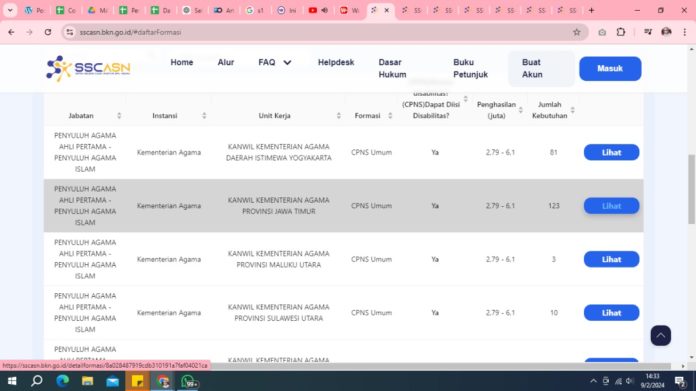
Task: Sort by the Jumlah Kebutuhan column arrows
Action: pos(573,110)
